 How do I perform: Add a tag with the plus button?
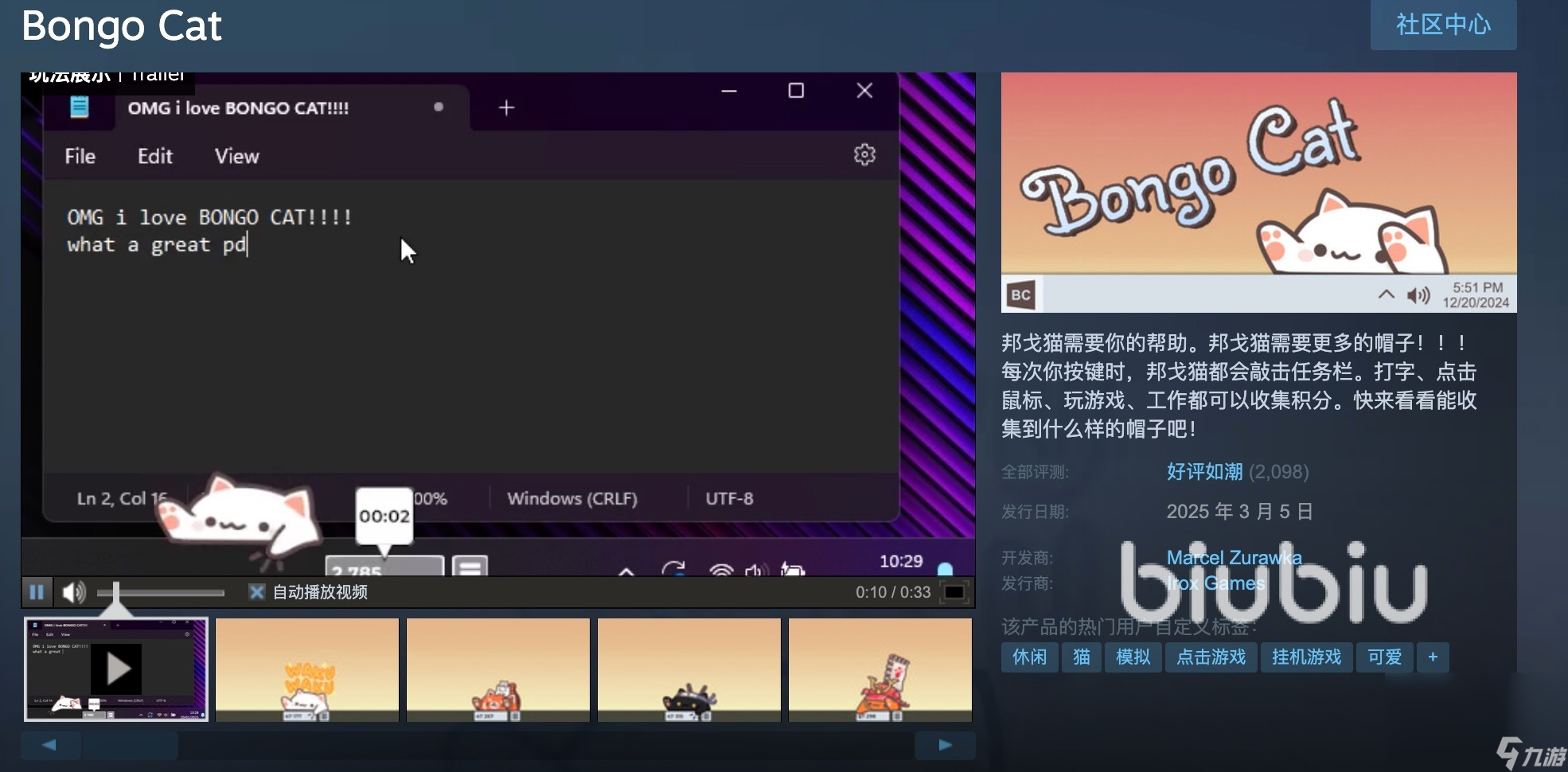coord(1433,657)
